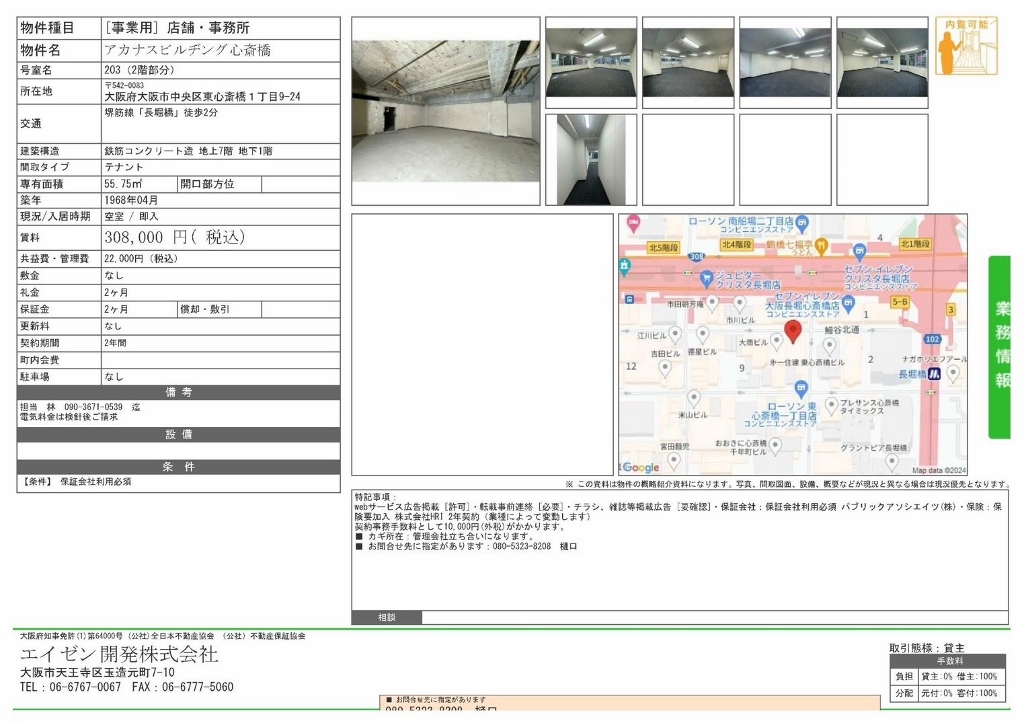Click the red property location pin on map
The width and height of the screenshot is (1024, 723).
793,332
